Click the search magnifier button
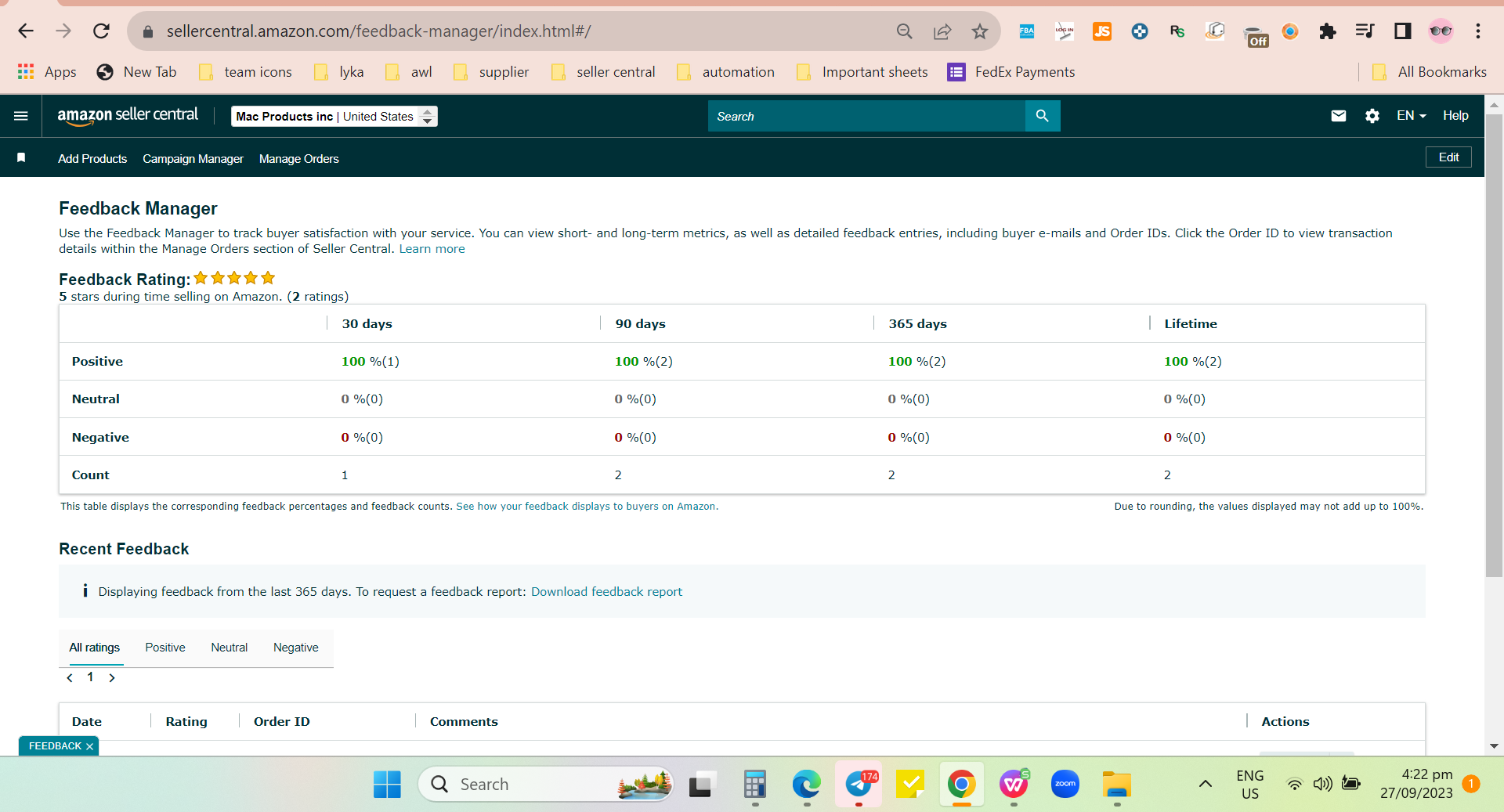This screenshot has width=1504, height=812. point(1042,116)
